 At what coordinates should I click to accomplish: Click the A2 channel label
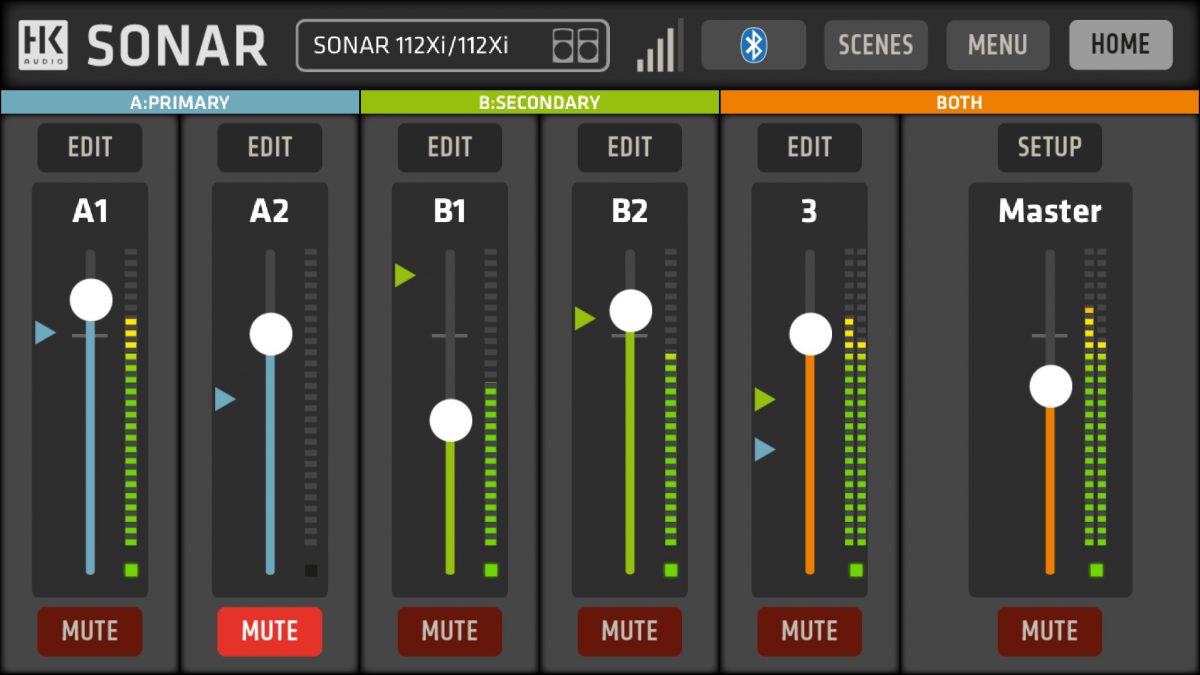click(x=270, y=211)
